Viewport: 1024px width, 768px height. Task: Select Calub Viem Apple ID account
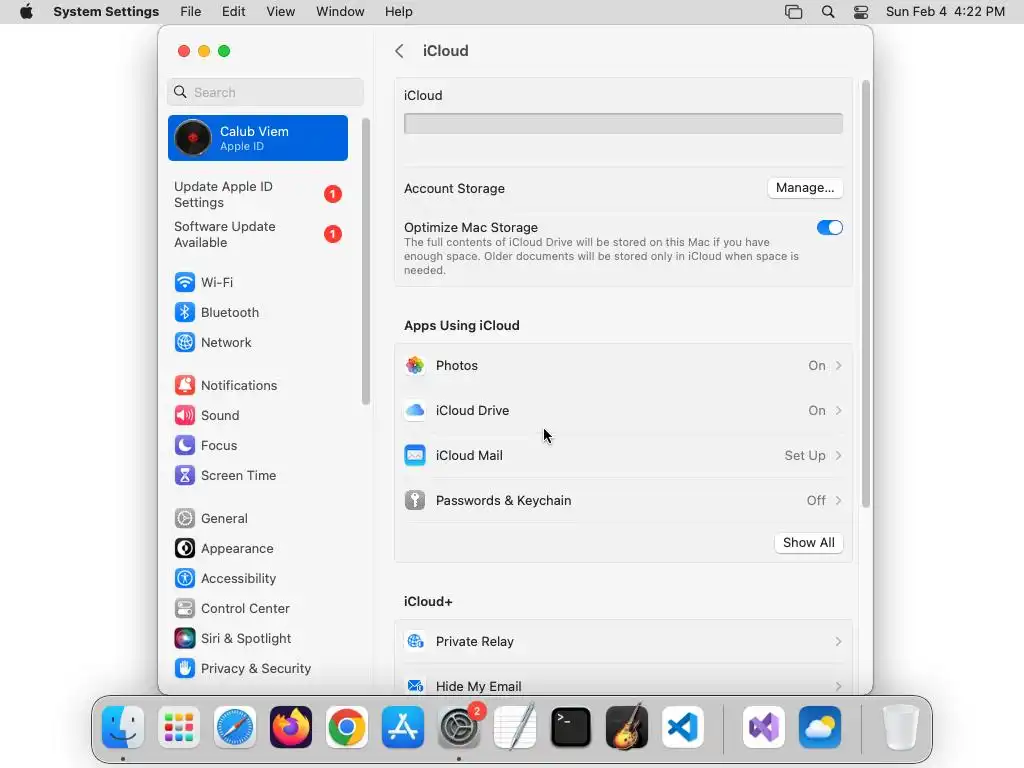click(x=258, y=138)
